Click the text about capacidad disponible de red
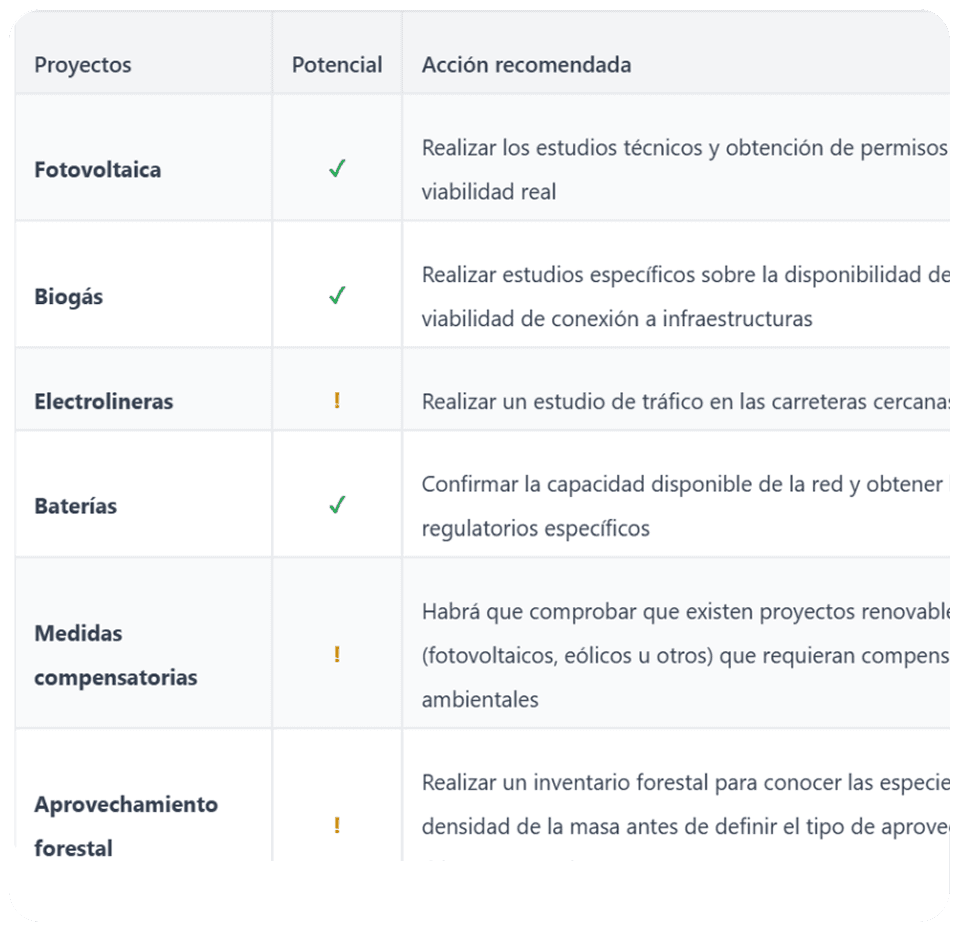The width and height of the screenshot is (959, 931). coord(684,506)
